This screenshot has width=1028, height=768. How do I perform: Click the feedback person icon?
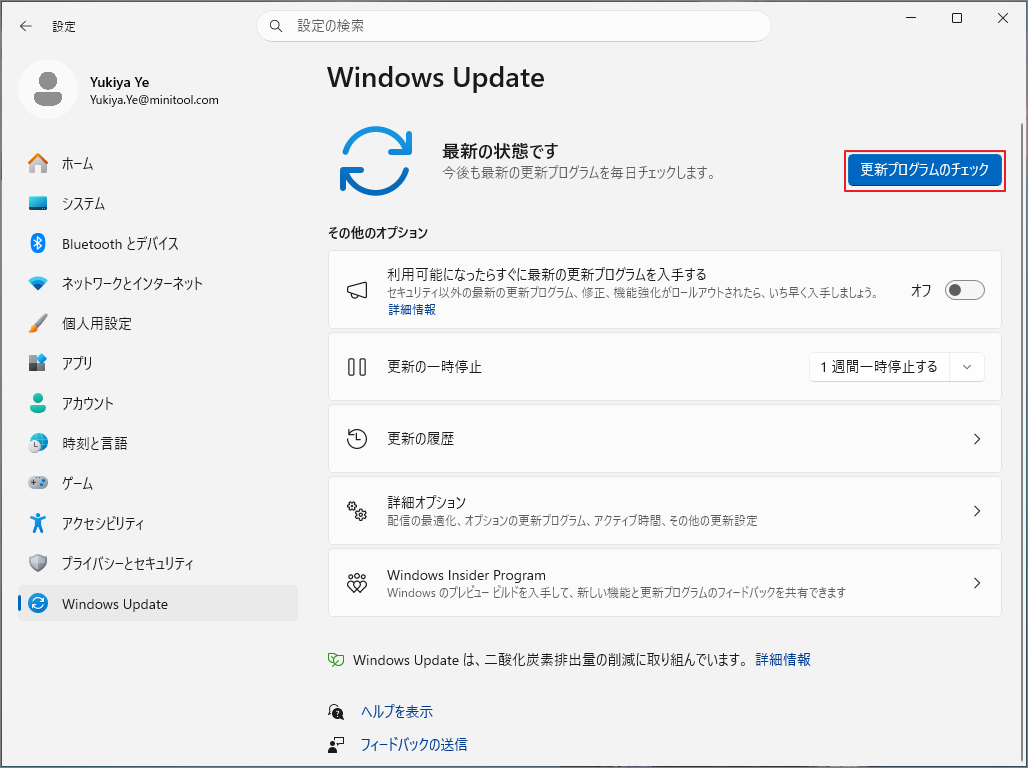point(336,744)
